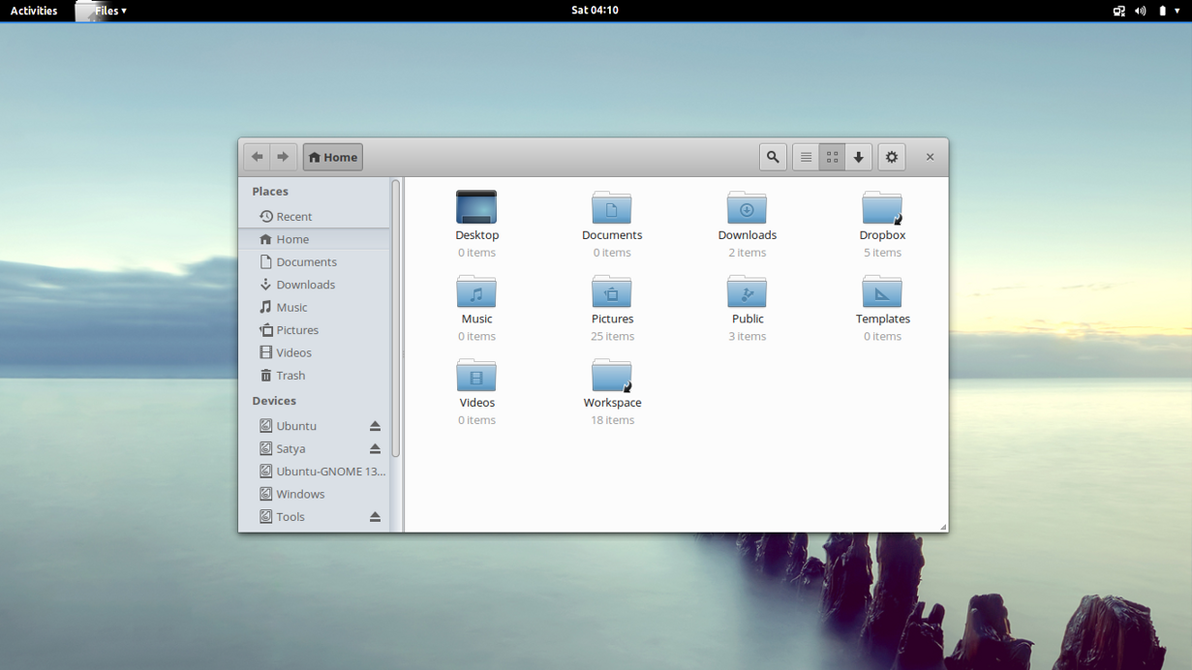The height and width of the screenshot is (670, 1192).
Task: Click the Home breadcrumb button
Action: tap(332, 156)
